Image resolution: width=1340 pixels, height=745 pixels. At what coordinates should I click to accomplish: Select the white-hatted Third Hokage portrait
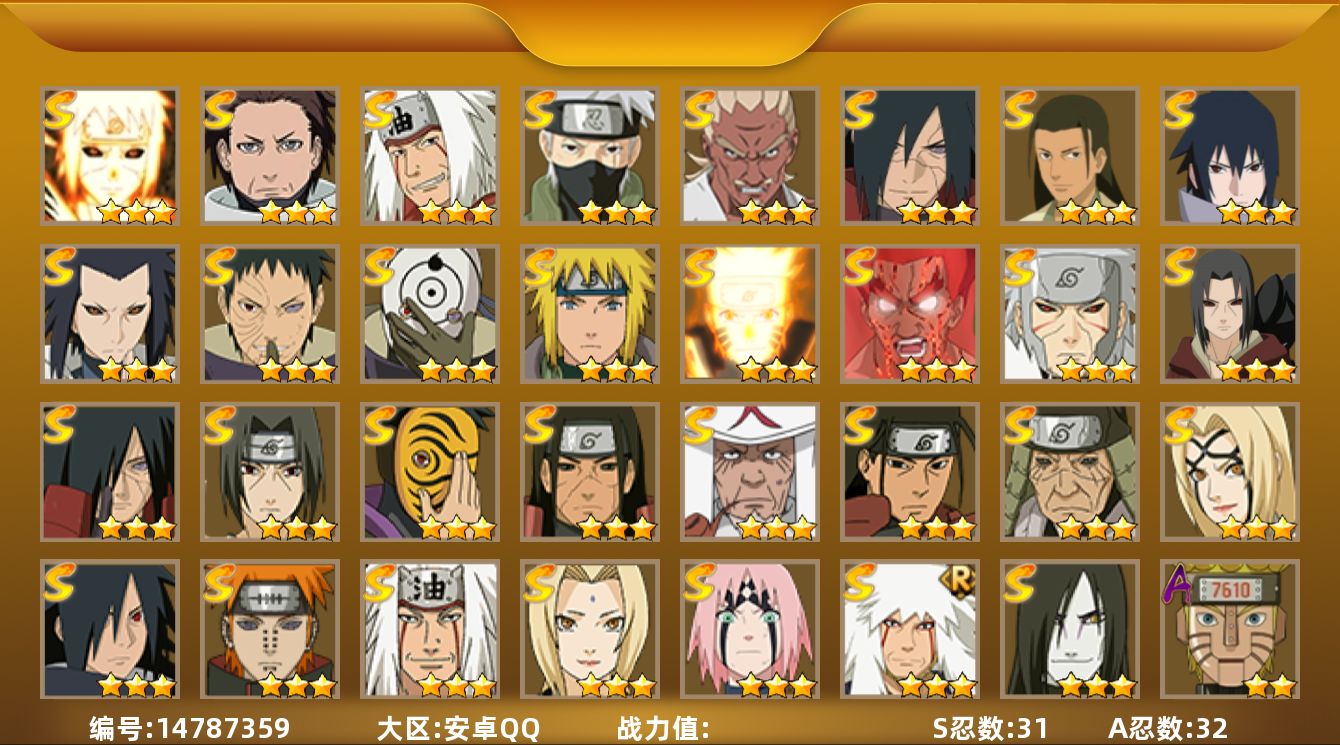point(749,471)
